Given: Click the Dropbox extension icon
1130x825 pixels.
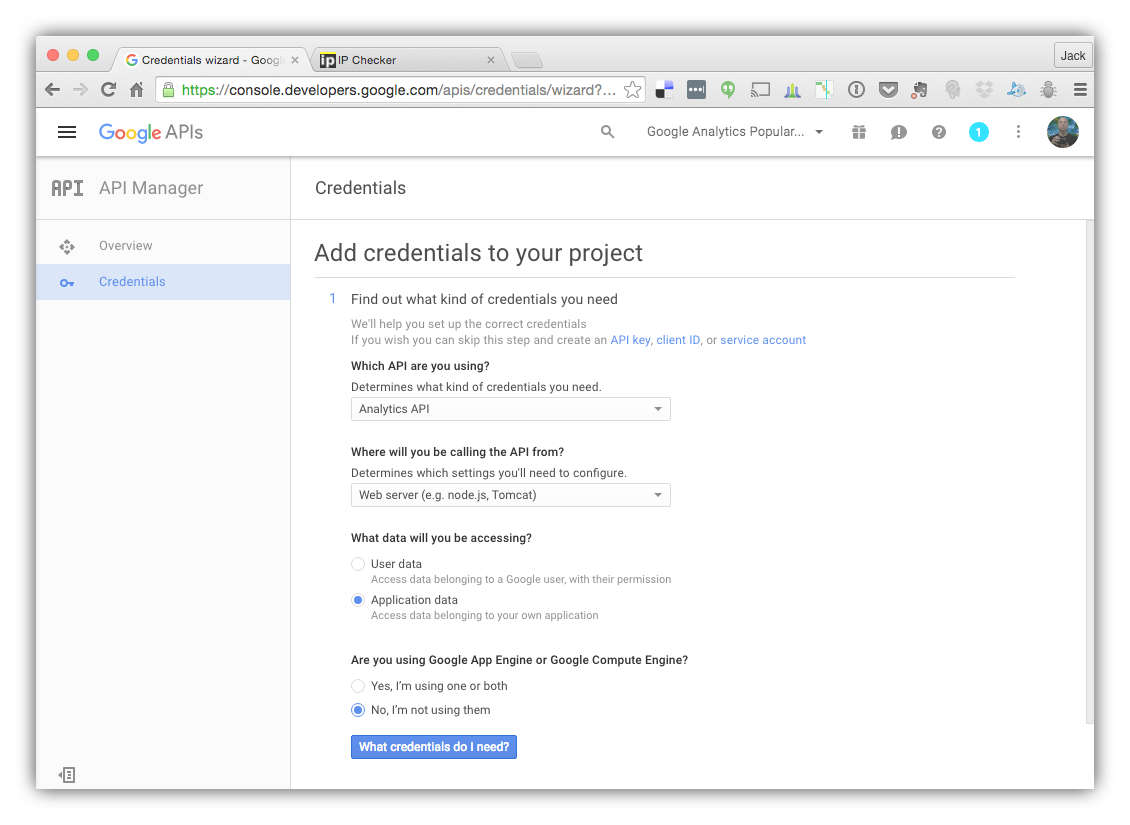Looking at the screenshot, I should 984,89.
